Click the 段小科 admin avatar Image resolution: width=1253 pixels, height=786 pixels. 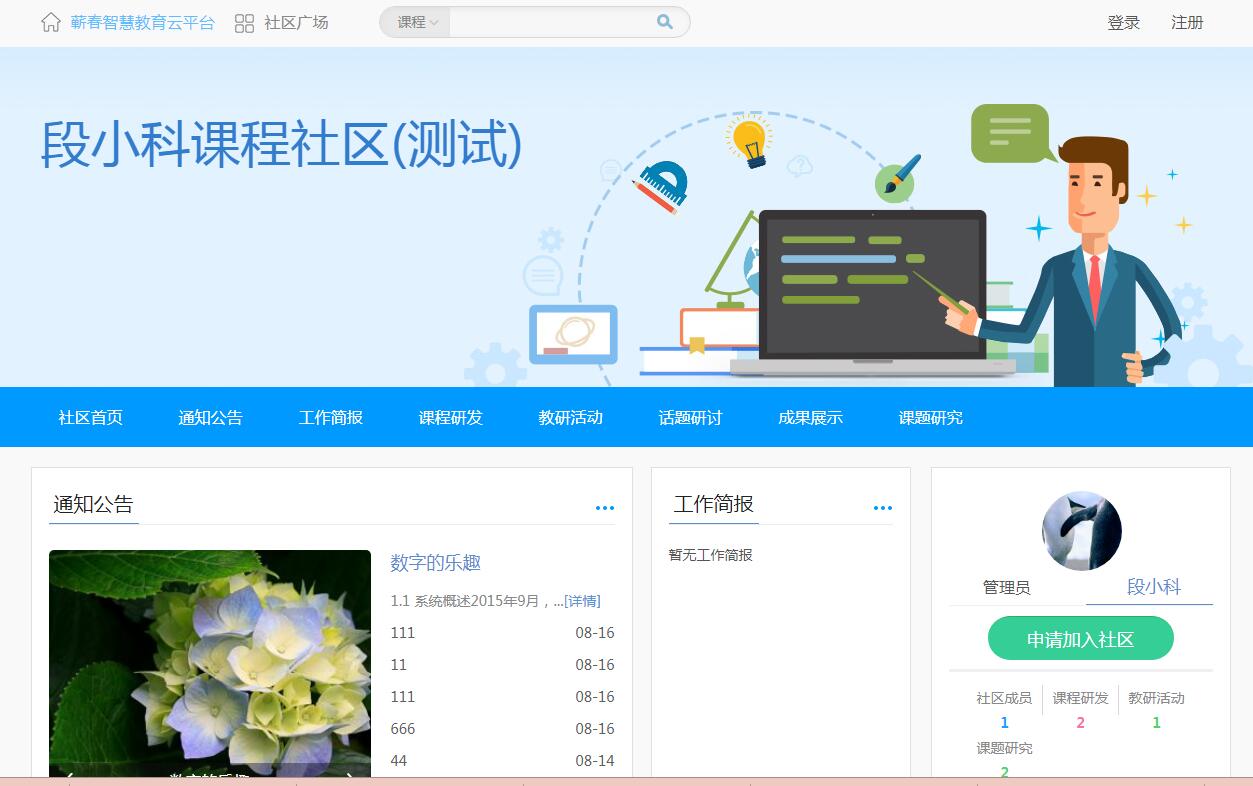(1081, 531)
